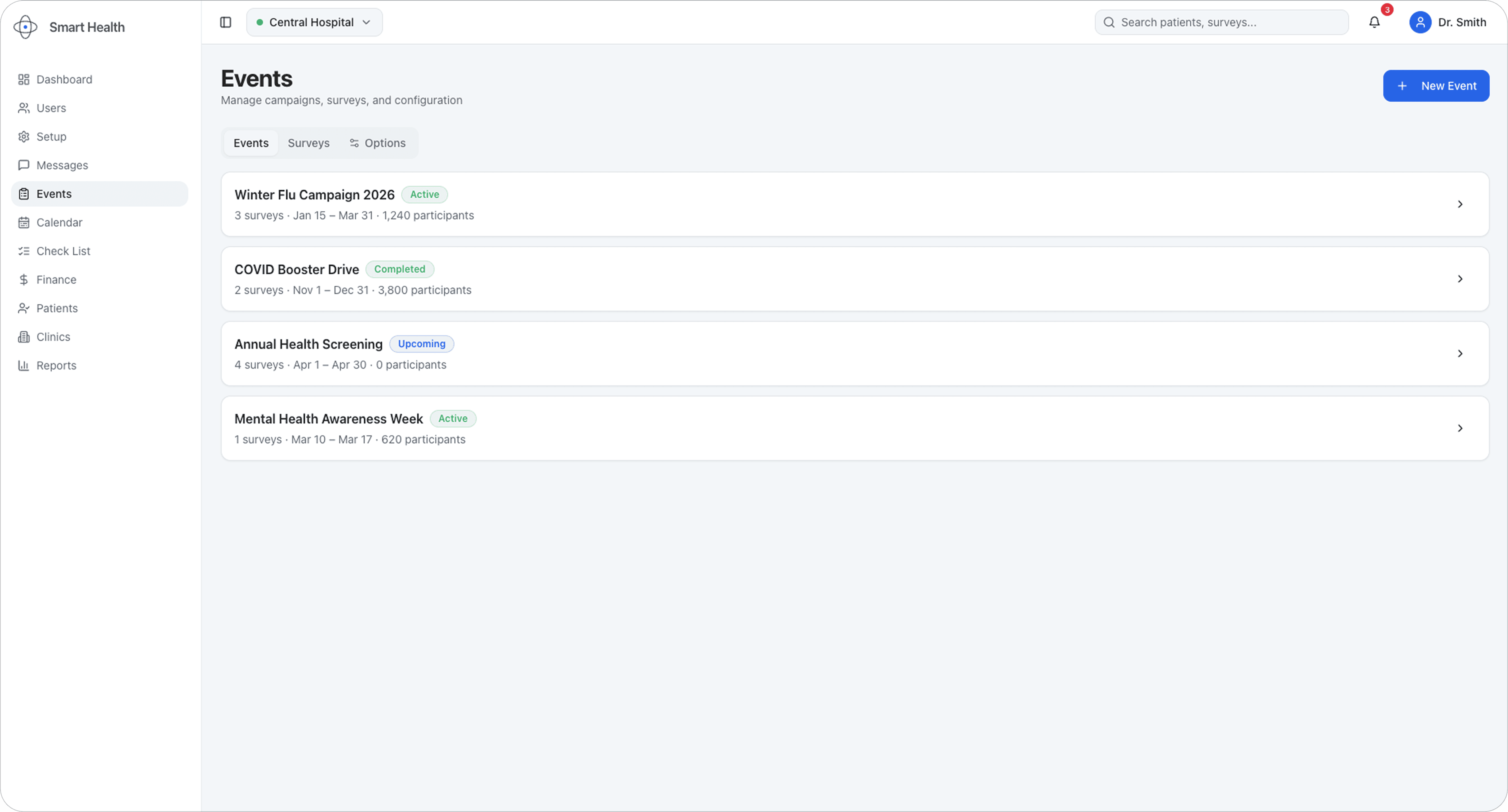The height and width of the screenshot is (812, 1508).
Task: Click the Smart Health logo icon
Action: point(25,27)
